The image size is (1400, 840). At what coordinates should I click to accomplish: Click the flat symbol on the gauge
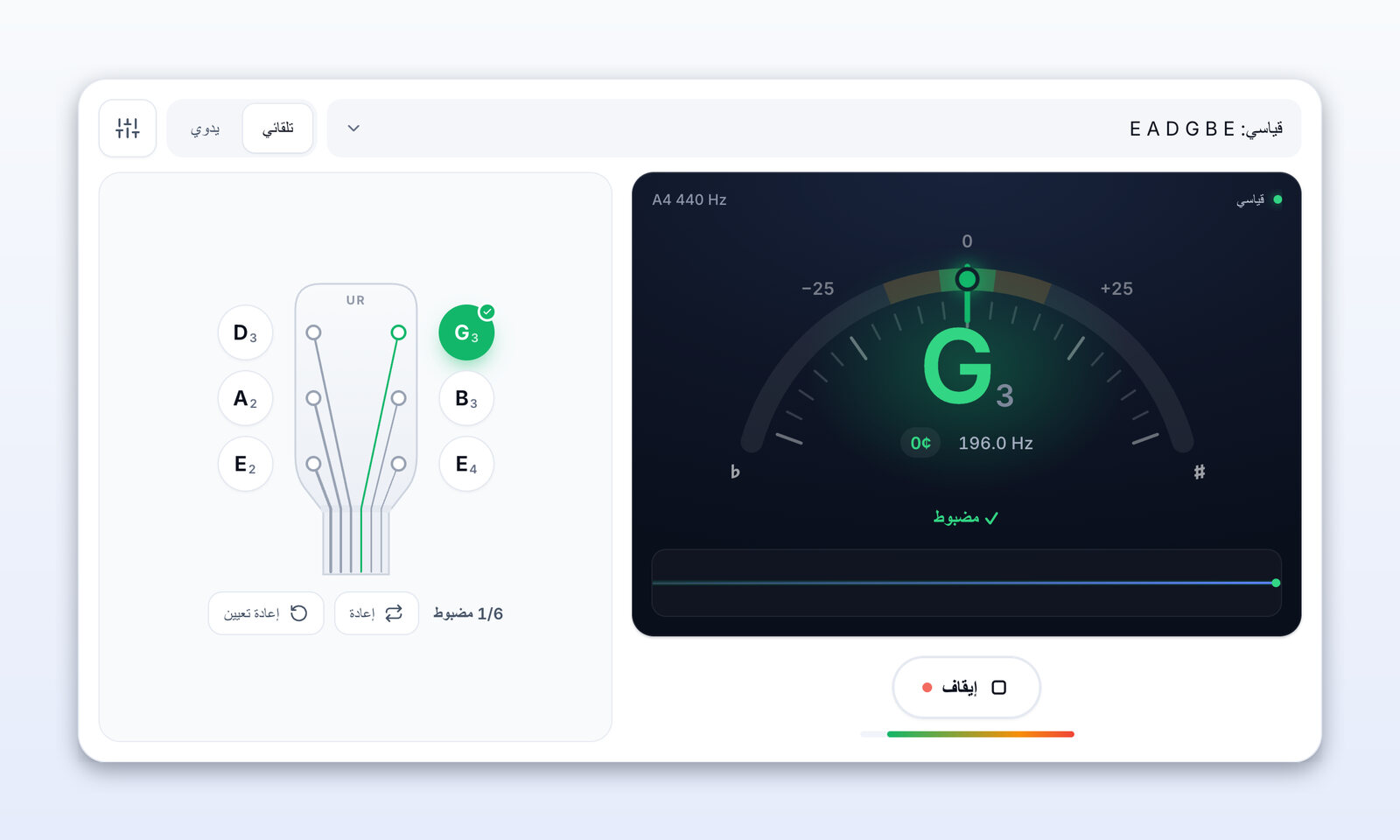(x=735, y=472)
